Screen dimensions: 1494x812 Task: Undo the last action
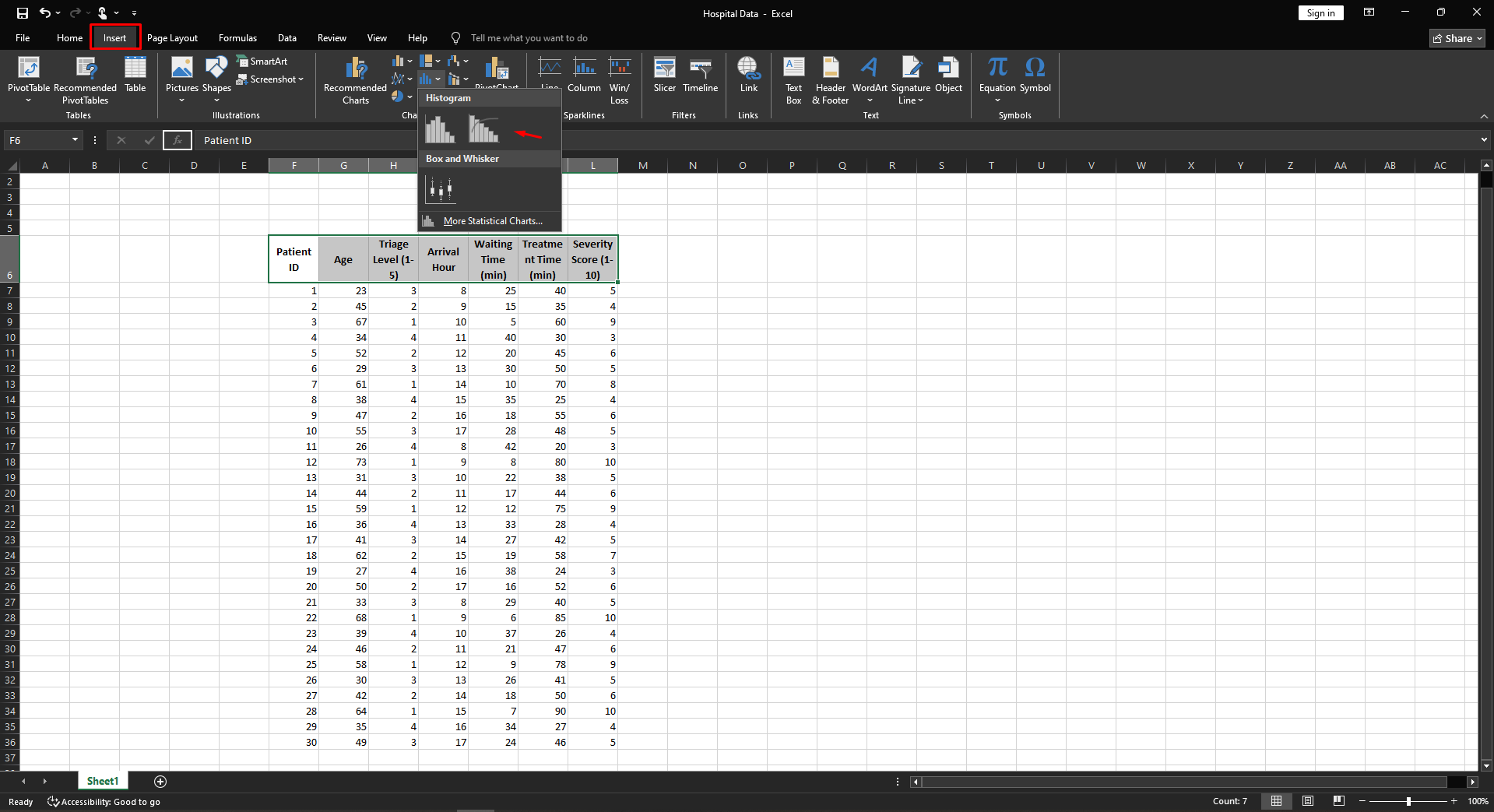(44, 13)
